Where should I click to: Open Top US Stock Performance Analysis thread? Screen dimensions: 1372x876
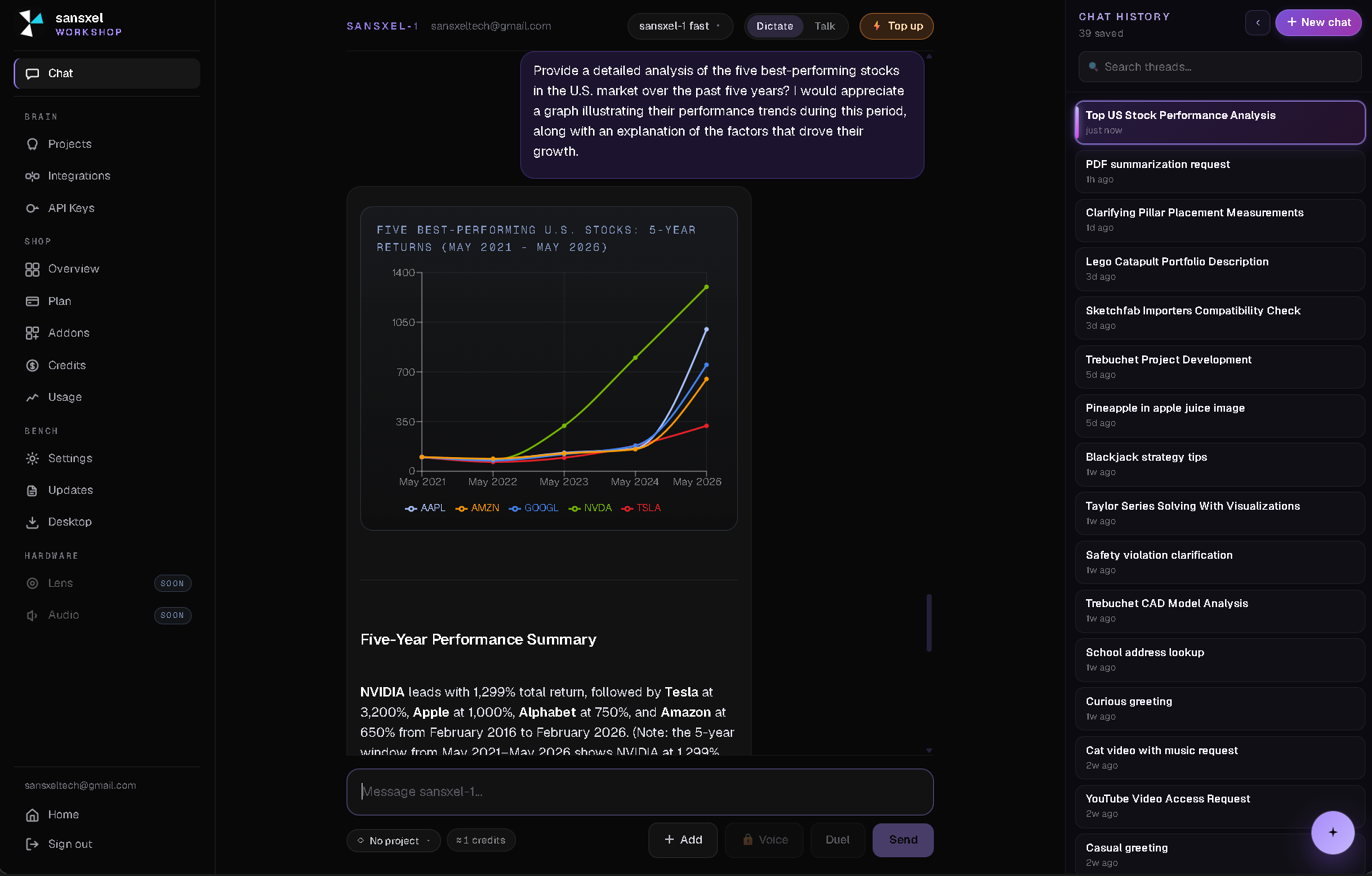click(x=1220, y=123)
